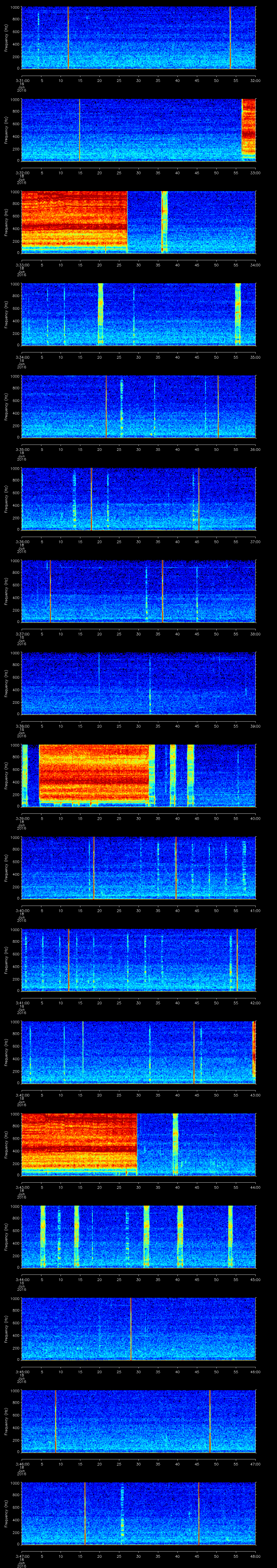Screen dimensions: 277x1568
Task: Select the red line at 45 seconds in the 3:36:00 panel
Action: pos(199,499)
